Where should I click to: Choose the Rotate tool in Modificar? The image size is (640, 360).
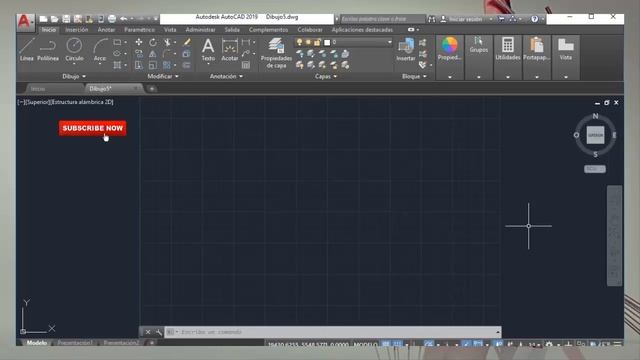click(x=153, y=42)
